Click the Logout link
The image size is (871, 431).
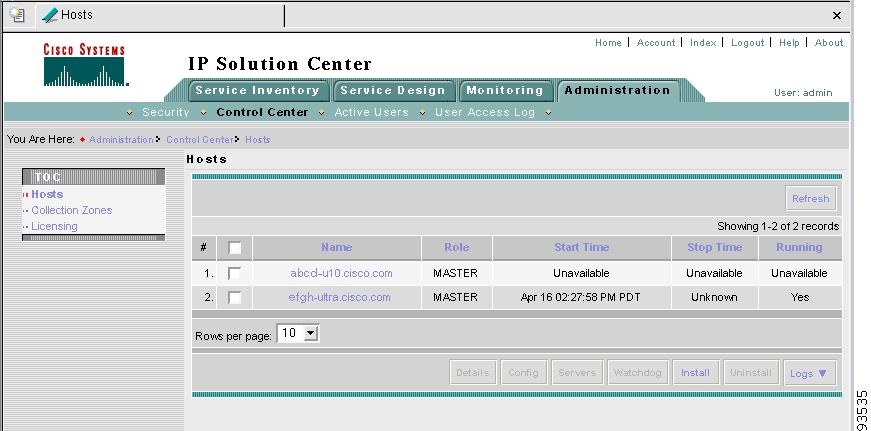[747, 43]
